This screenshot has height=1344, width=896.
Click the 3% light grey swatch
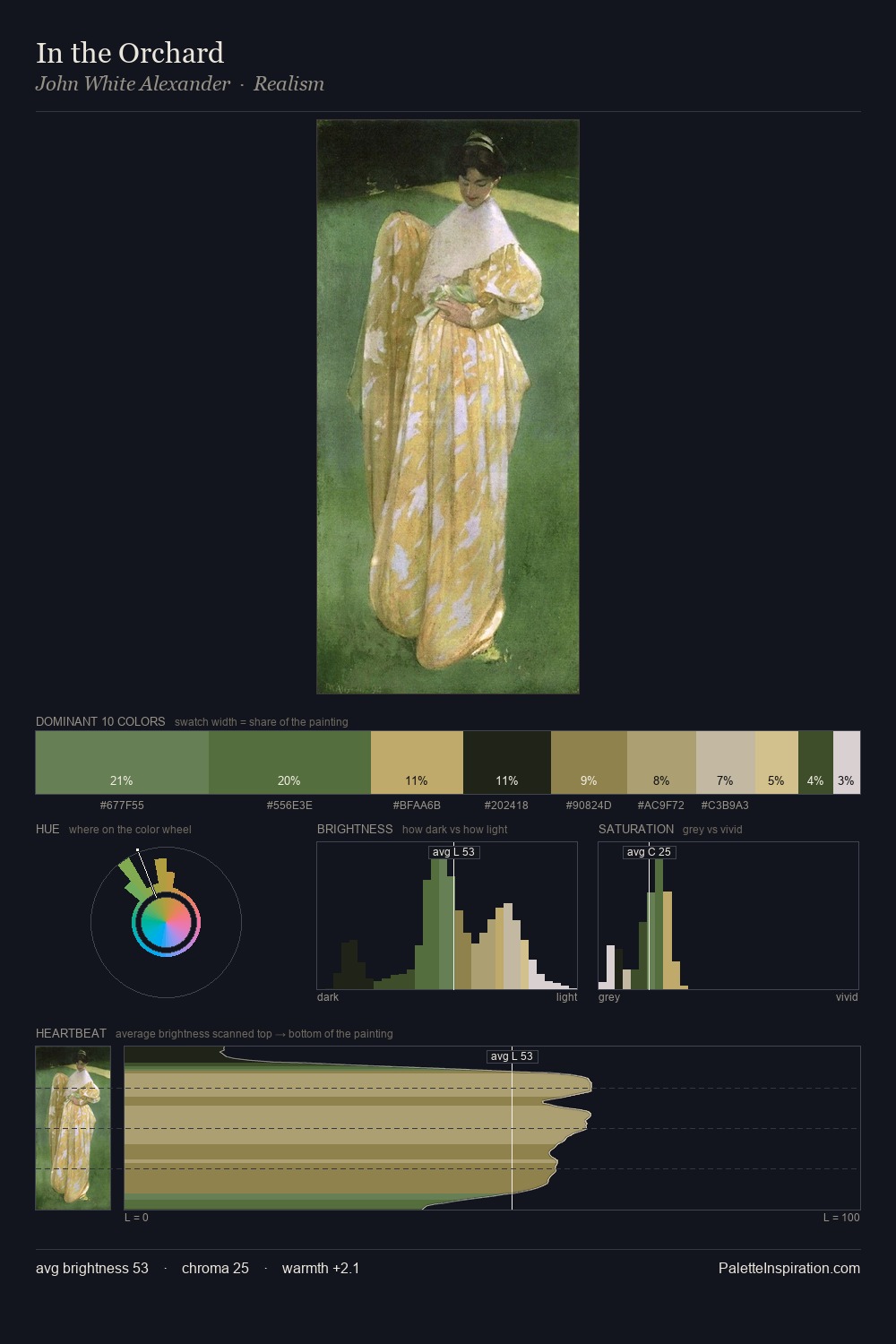(x=847, y=762)
